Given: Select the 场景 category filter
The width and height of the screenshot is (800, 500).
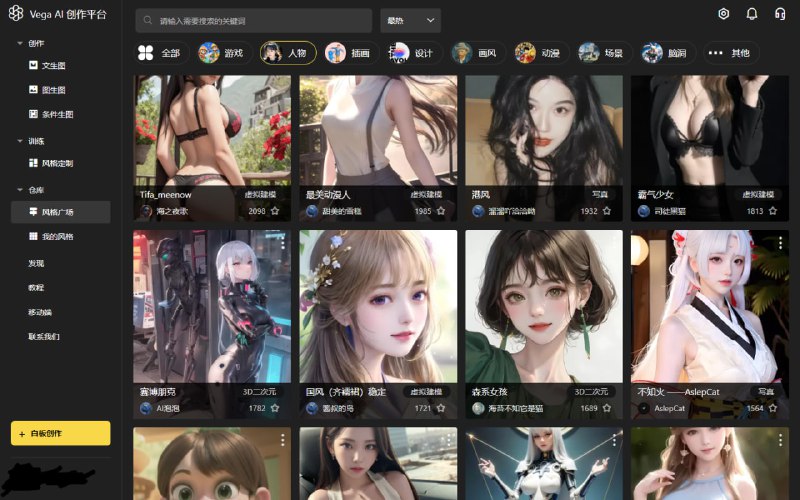Looking at the screenshot, I should coord(603,53).
